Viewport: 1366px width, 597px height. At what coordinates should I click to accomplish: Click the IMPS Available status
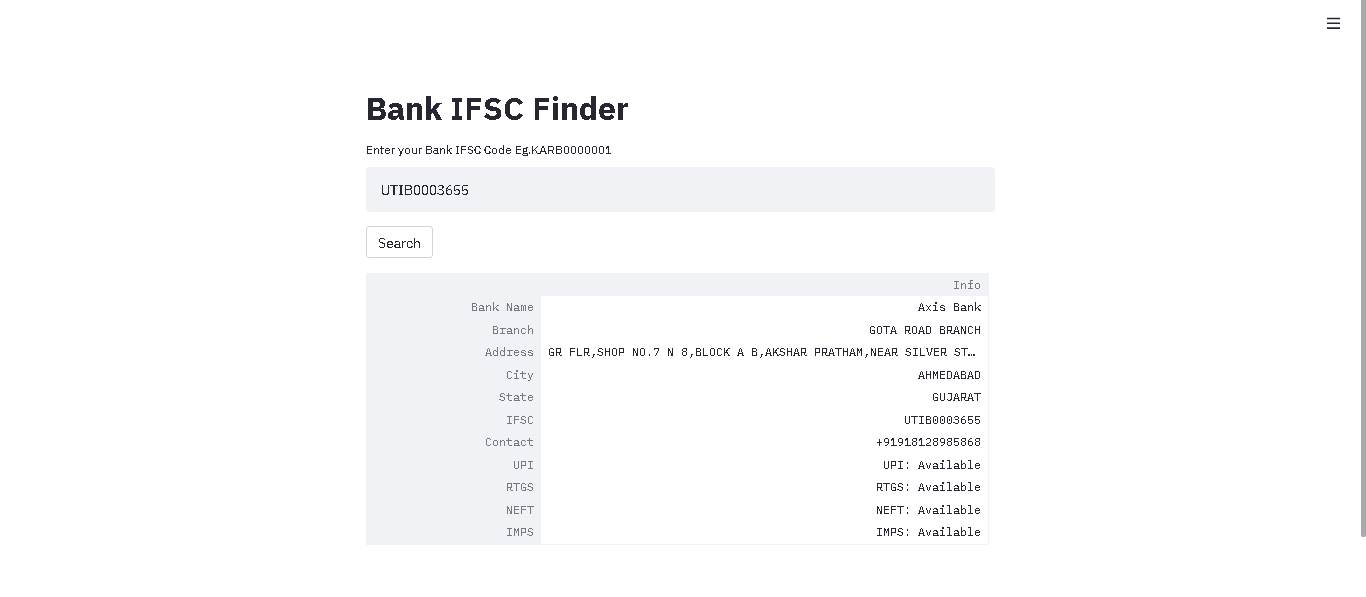pos(928,532)
